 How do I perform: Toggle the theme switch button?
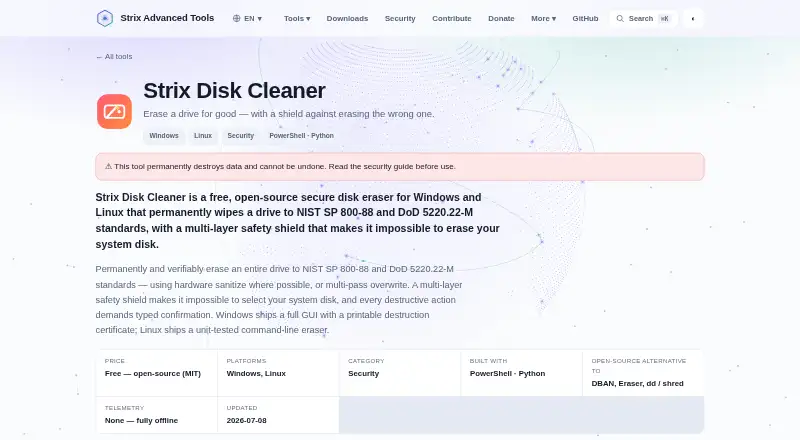[x=693, y=18]
